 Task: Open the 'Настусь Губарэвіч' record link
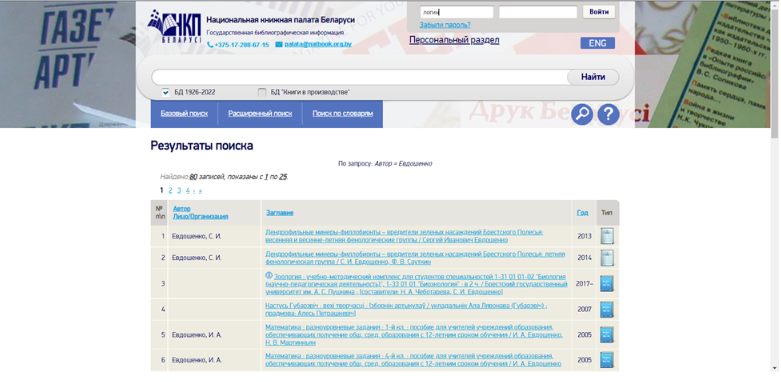406,309
